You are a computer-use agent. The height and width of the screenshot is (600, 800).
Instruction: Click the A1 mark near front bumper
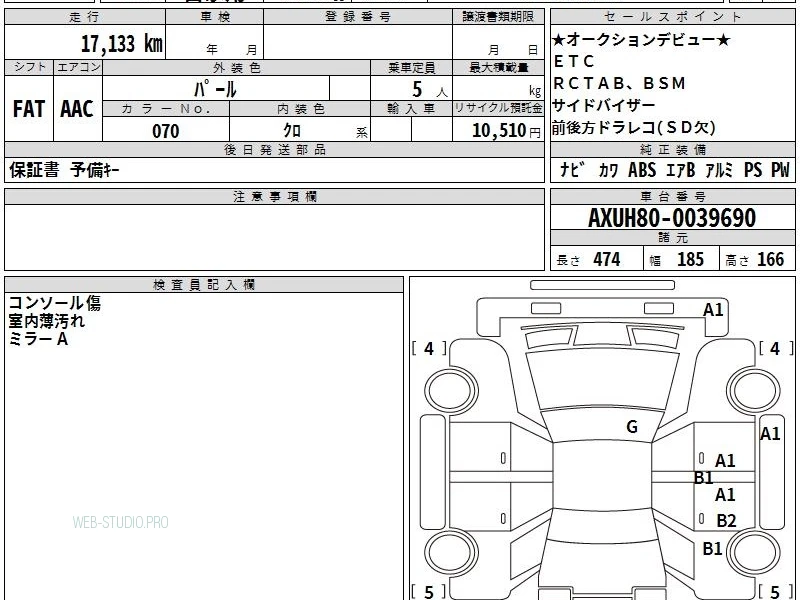[x=713, y=310]
